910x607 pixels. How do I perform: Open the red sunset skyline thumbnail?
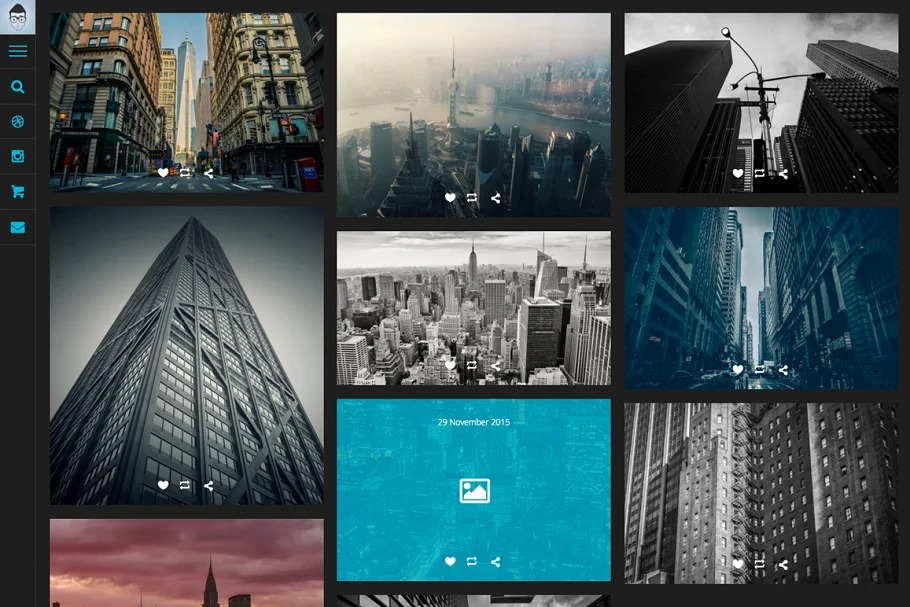click(186, 562)
